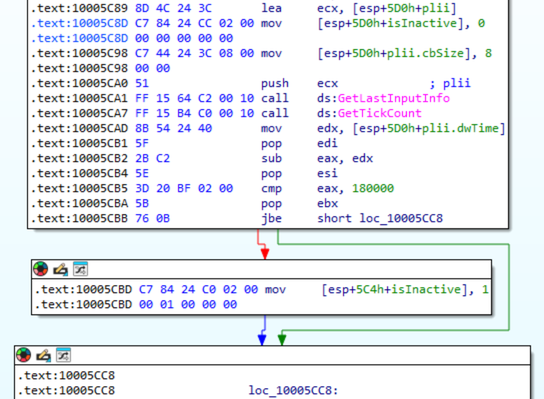Screen dimensions: 544x399
Task: Click address .text:10005CBD mov line
Action: click(83, 289)
